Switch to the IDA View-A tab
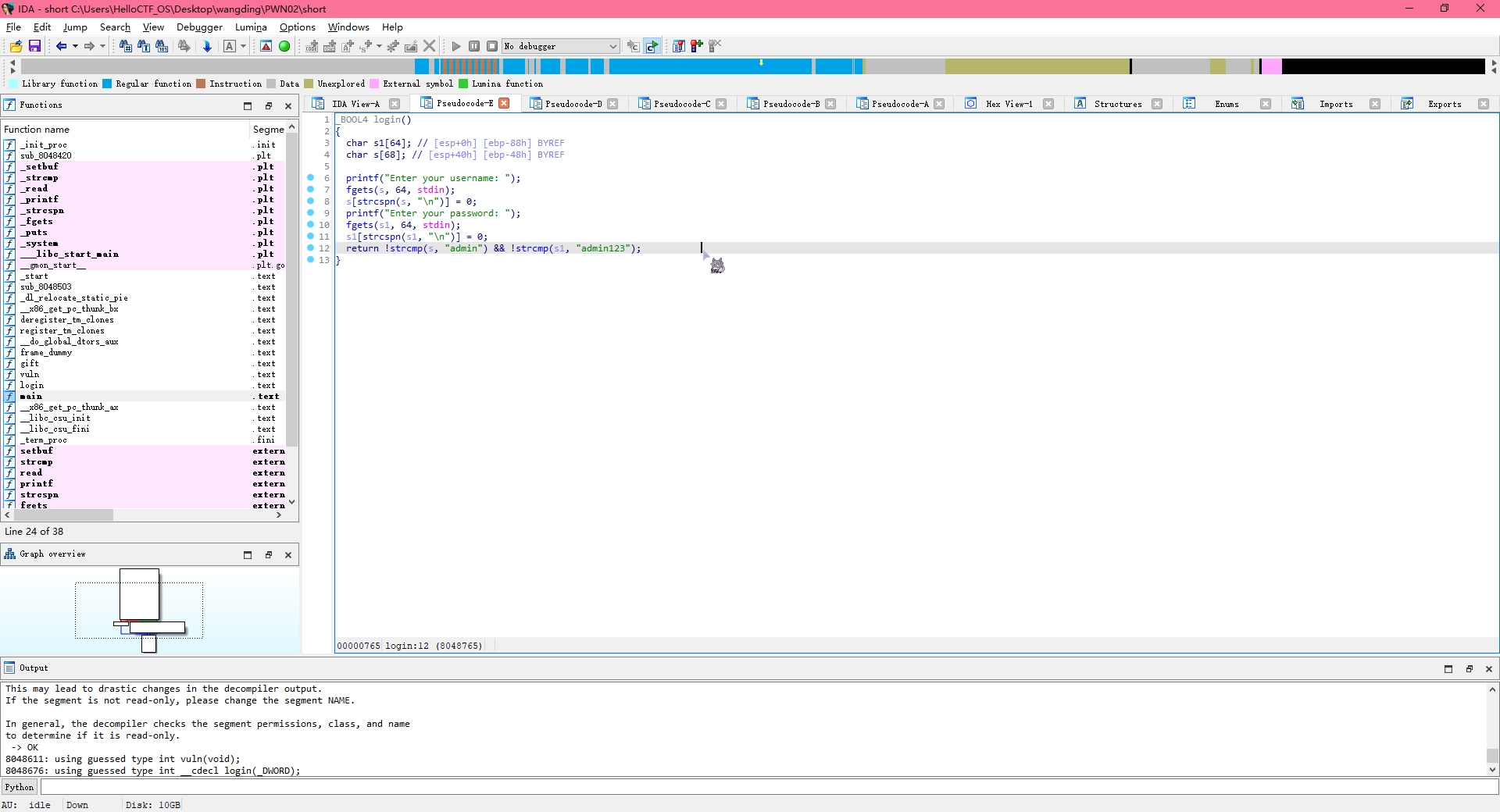Screen dimensions: 1500x812 pyautogui.click(x=355, y=104)
